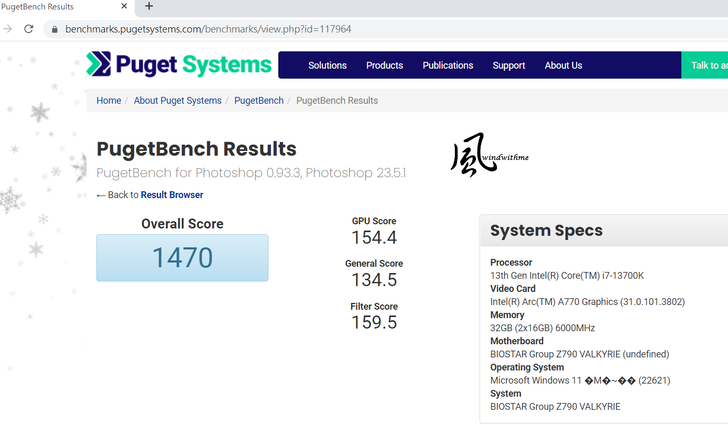
Task: Click the green Talk to an expert button
Action: pos(706,66)
